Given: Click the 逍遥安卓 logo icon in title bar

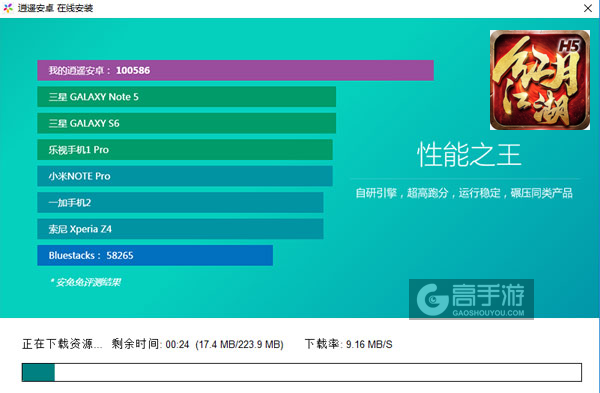Looking at the screenshot, I should point(8,8).
